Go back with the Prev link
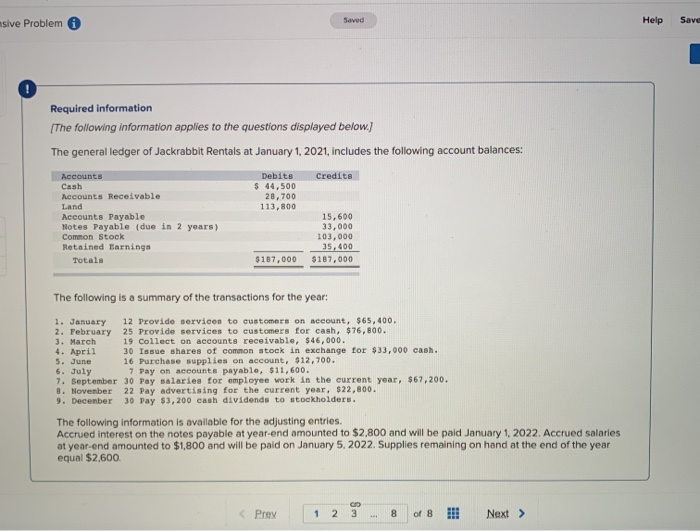This screenshot has height=531, width=700. pyautogui.click(x=265, y=514)
